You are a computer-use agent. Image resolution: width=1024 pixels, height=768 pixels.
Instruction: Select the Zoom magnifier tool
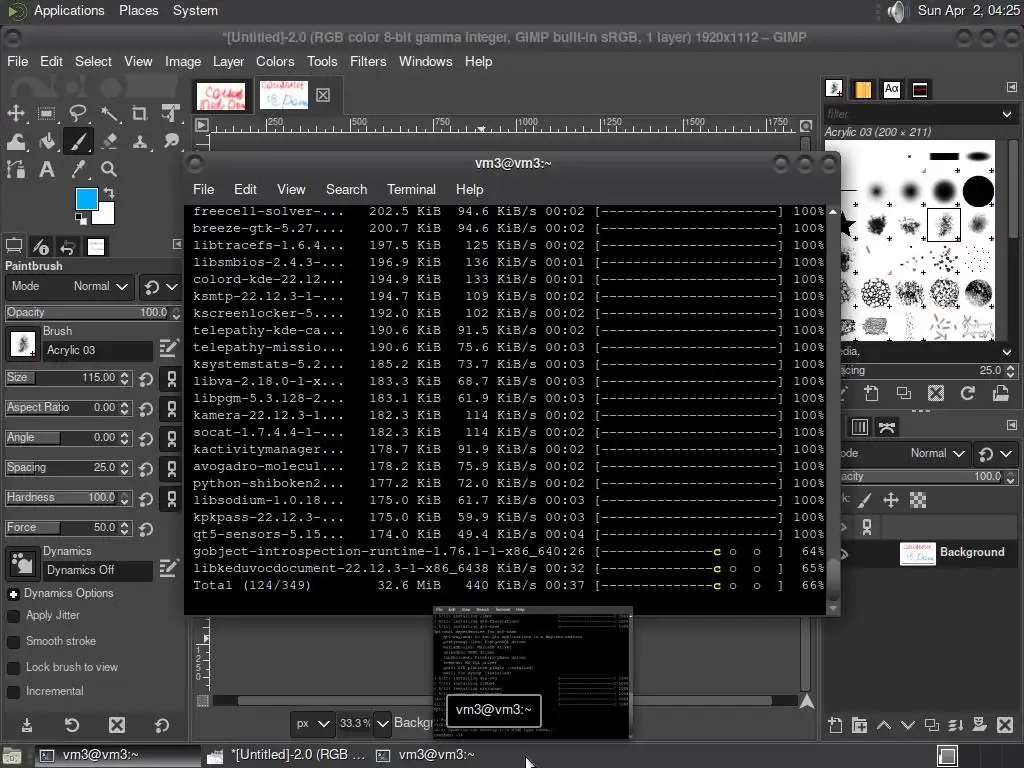click(x=109, y=170)
